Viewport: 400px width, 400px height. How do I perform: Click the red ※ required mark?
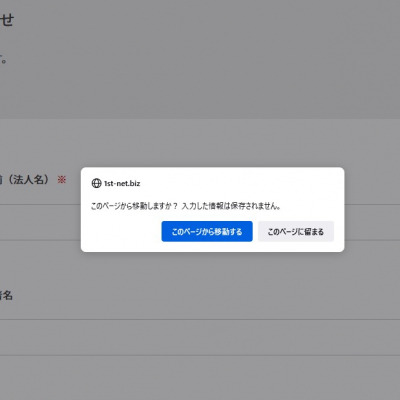tap(62, 180)
